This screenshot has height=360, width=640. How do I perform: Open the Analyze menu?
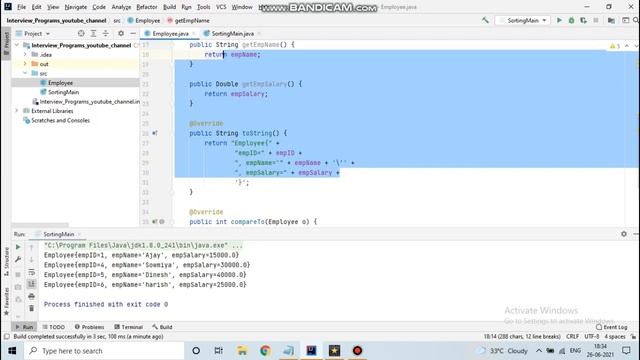(121, 7)
